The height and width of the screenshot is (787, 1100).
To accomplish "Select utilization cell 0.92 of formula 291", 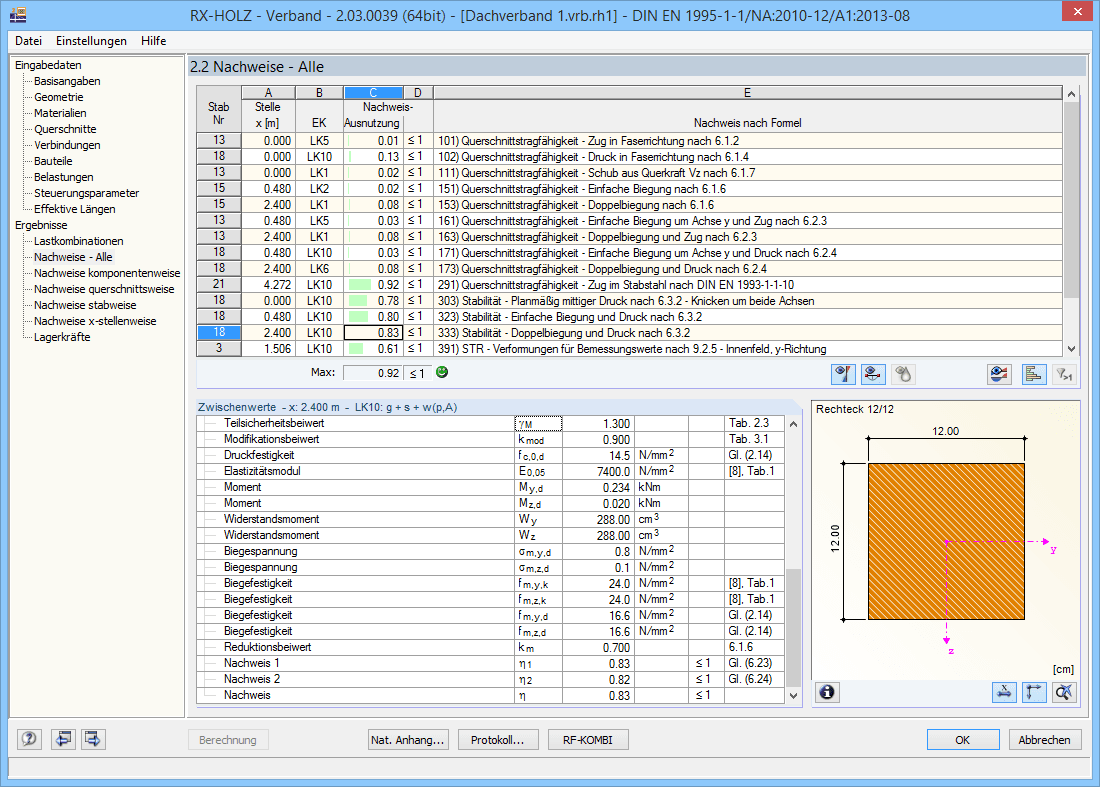I will pos(373,285).
